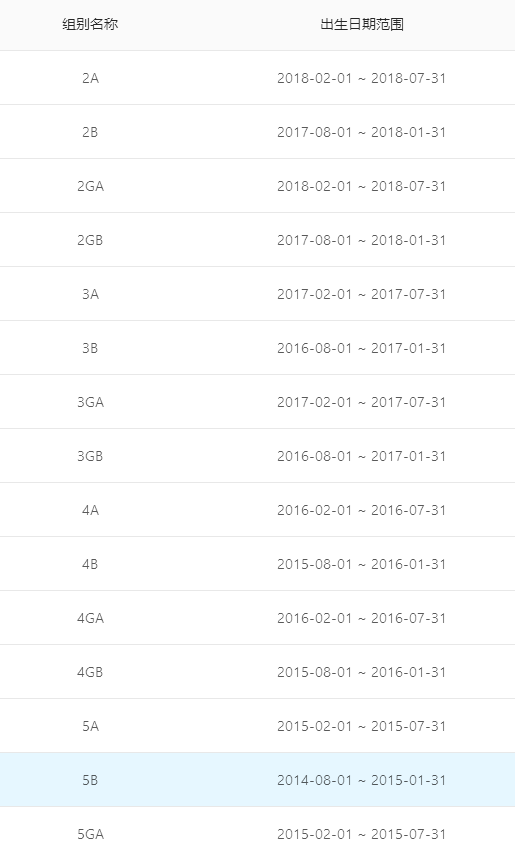
Task: Click the 5A group name cell
Action: click(x=90, y=725)
